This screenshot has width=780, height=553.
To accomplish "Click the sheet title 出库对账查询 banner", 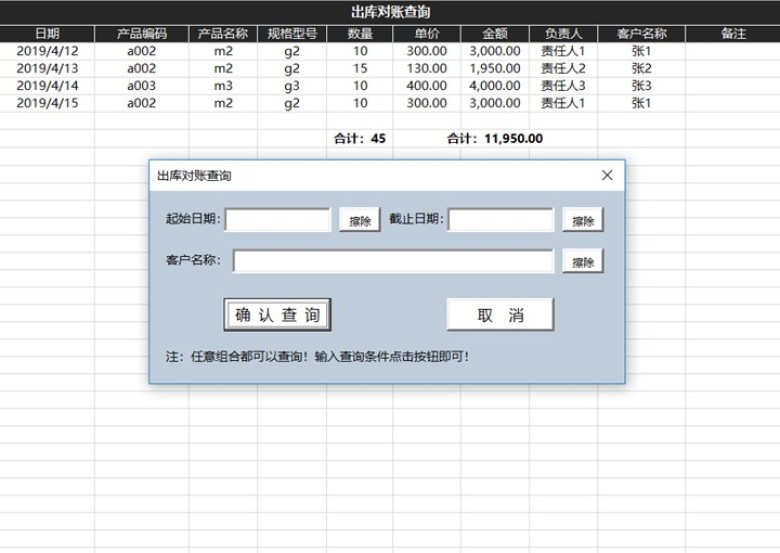I will pos(390,12).
